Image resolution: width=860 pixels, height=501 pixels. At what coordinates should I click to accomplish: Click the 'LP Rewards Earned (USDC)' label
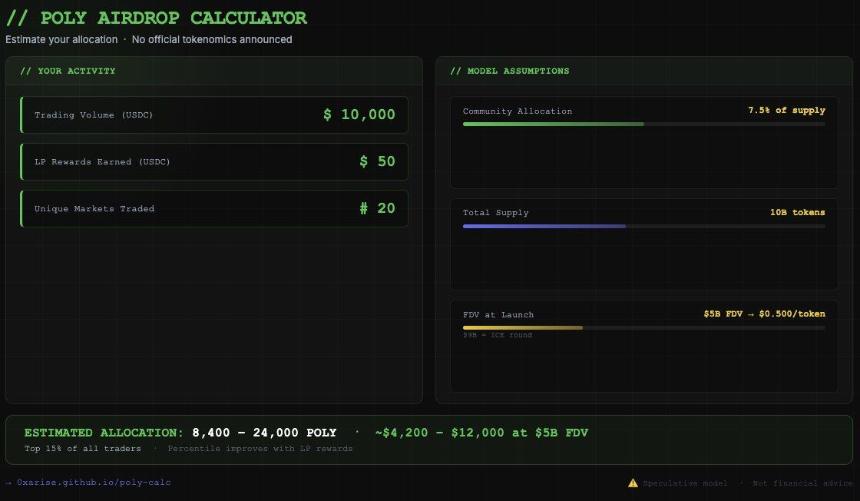coord(102,162)
